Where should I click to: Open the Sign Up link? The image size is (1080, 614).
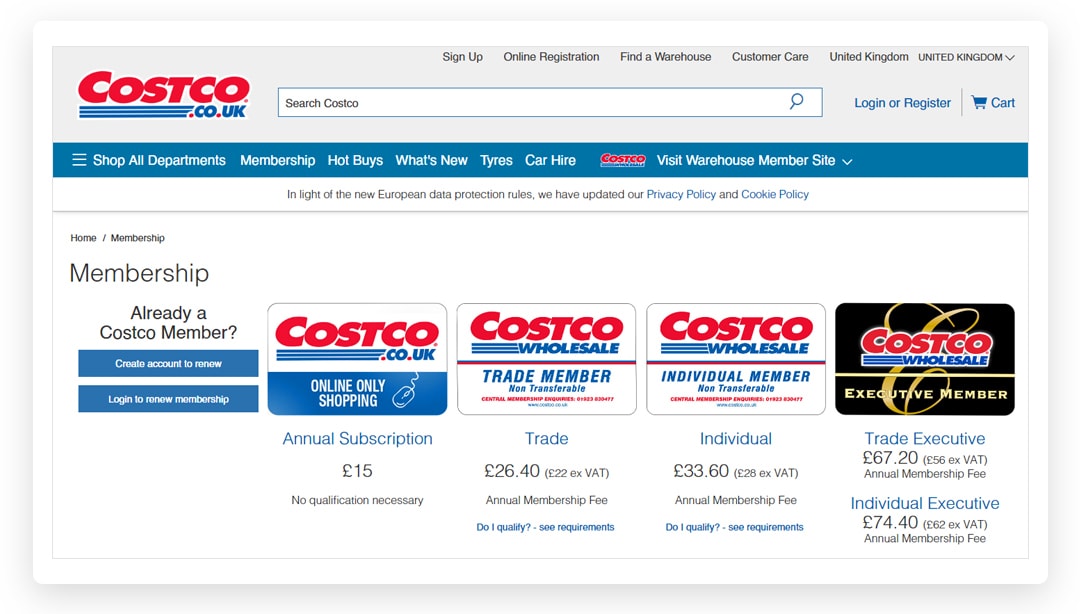[462, 57]
